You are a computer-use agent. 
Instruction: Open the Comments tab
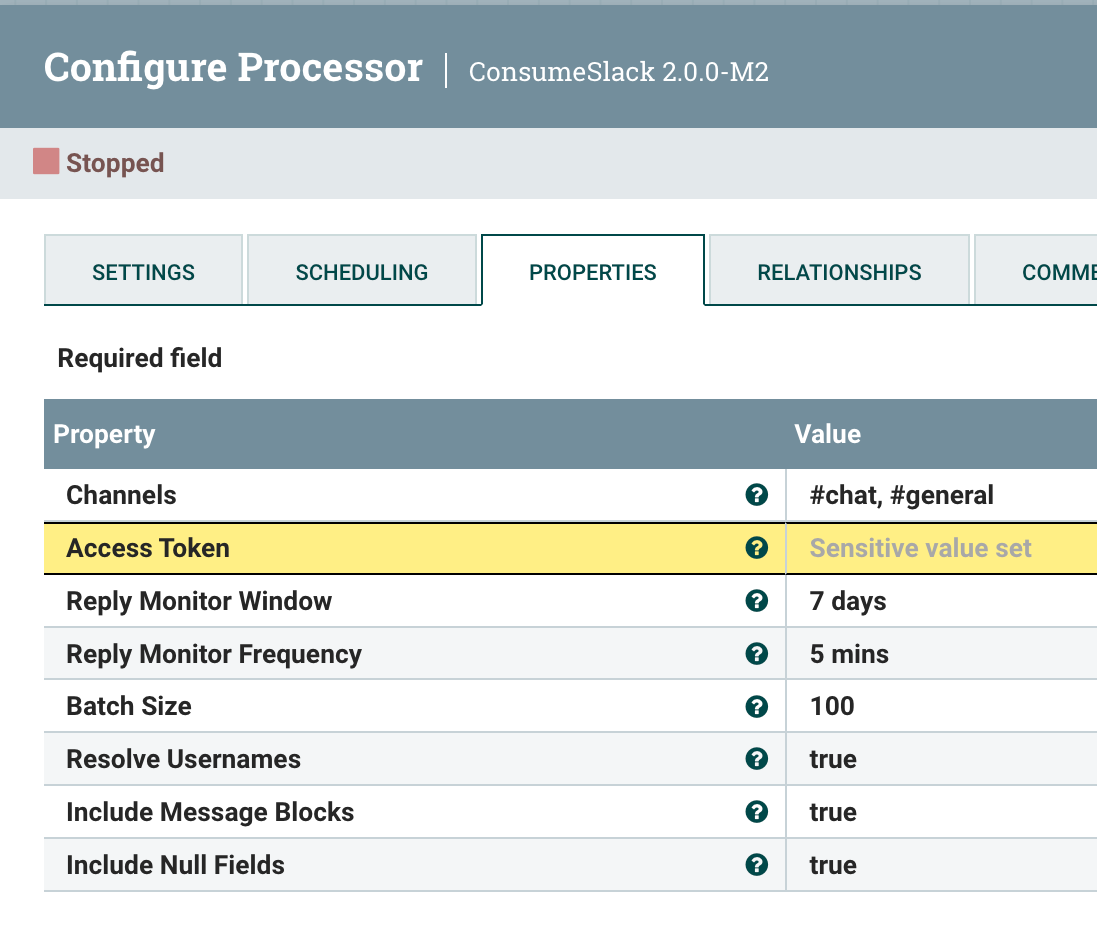click(1037, 271)
